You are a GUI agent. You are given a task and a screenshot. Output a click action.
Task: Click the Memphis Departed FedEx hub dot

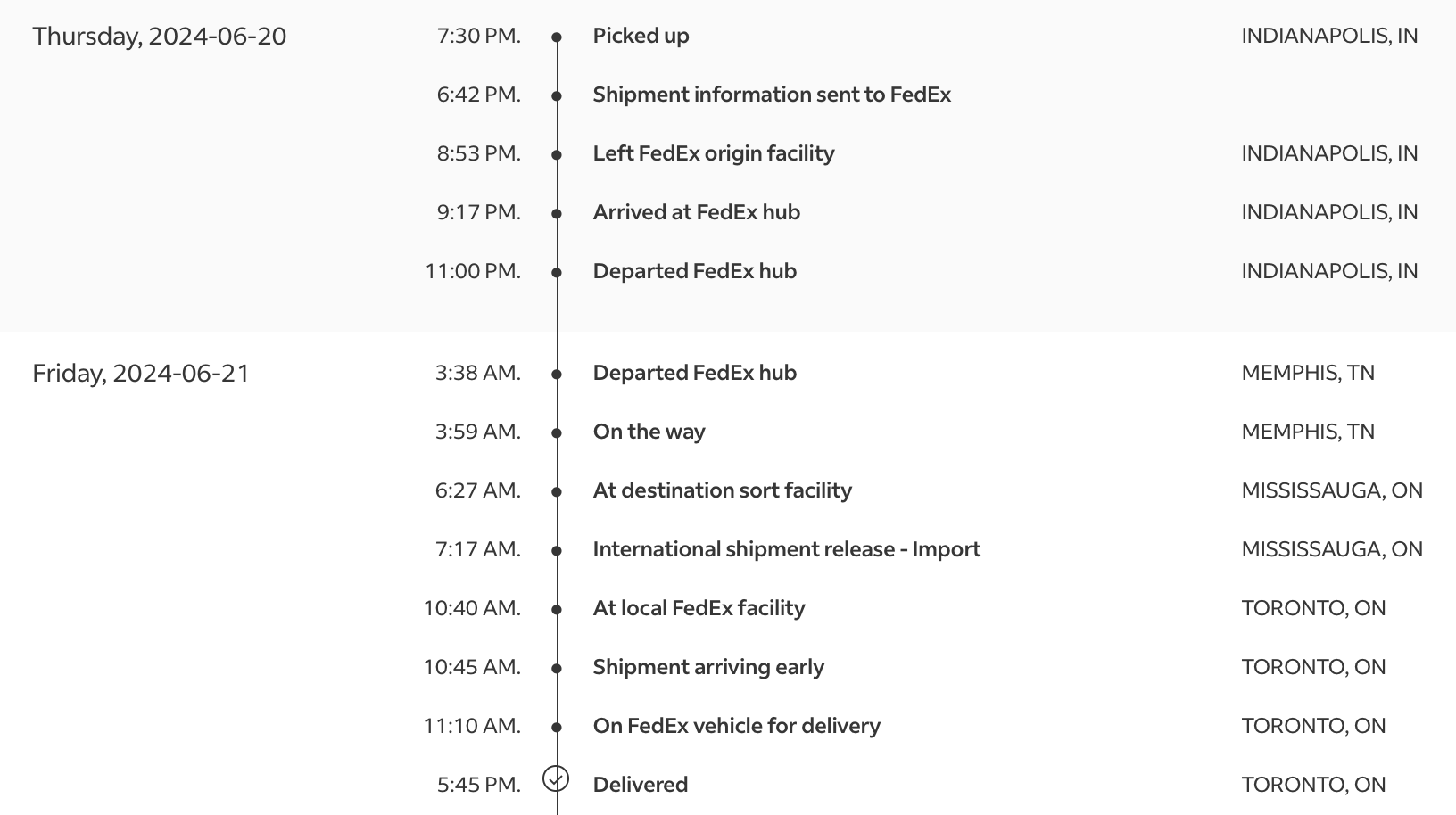tap(557, 375)
